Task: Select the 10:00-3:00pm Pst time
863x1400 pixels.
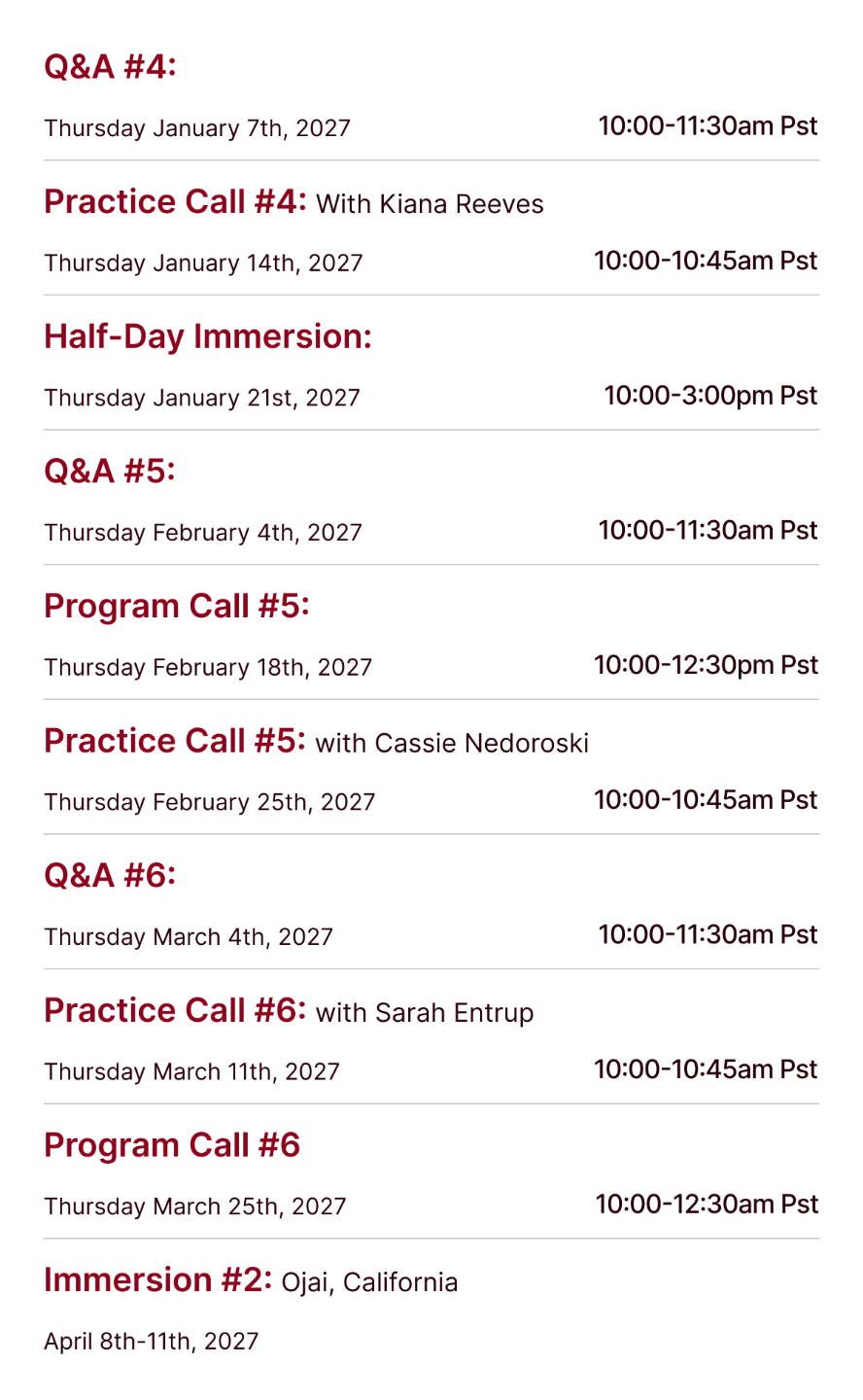Action: (x=711, y=396)
